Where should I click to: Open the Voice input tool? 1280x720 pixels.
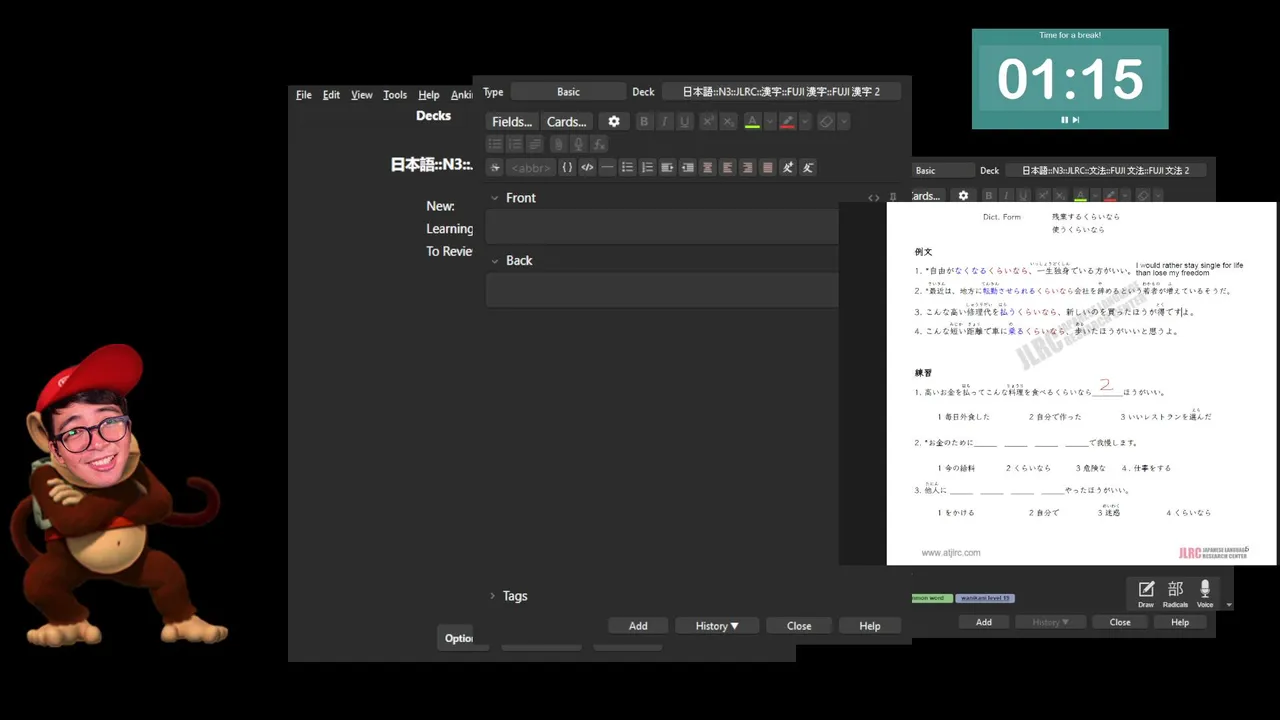tap(1205, 593)
